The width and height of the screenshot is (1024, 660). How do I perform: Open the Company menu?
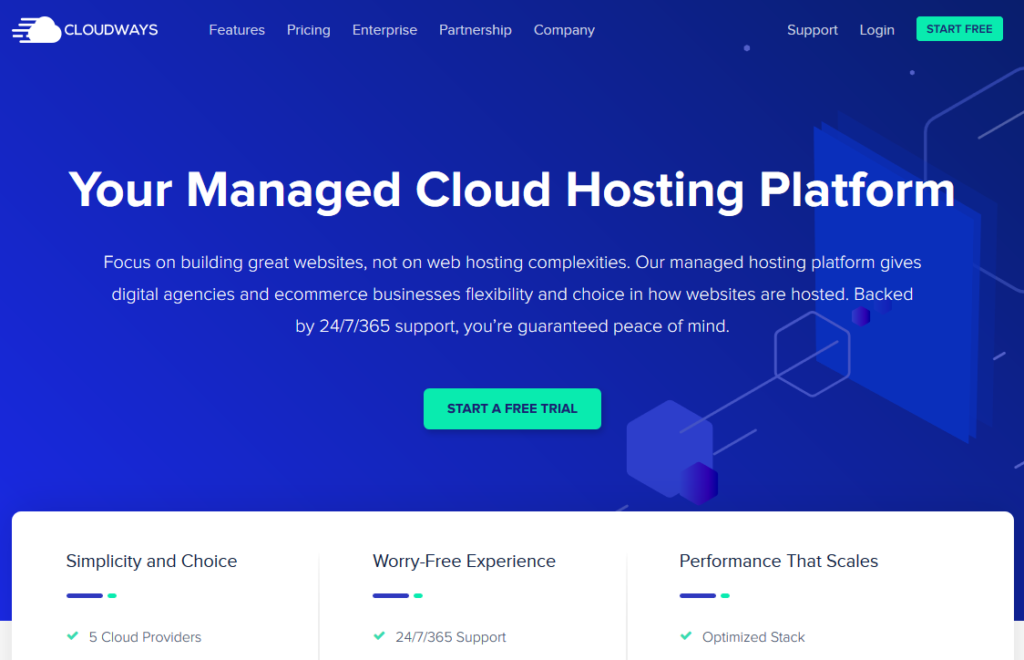tap(564, 30)
